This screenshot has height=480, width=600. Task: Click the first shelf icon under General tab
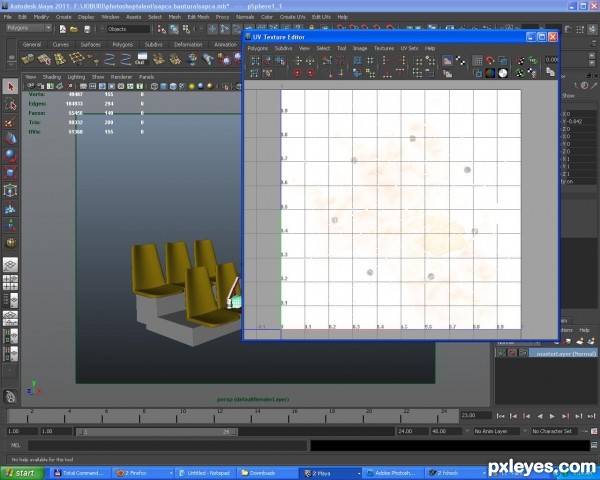pos(28,59)
